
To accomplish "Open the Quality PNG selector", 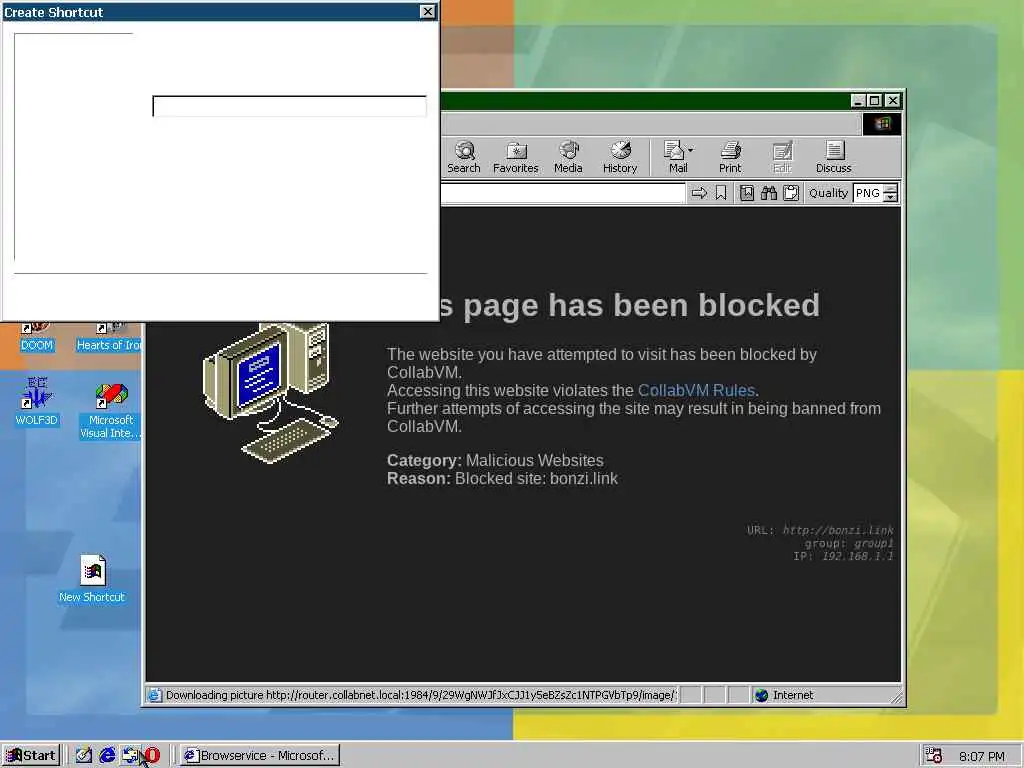I will (x=875, y=193).
